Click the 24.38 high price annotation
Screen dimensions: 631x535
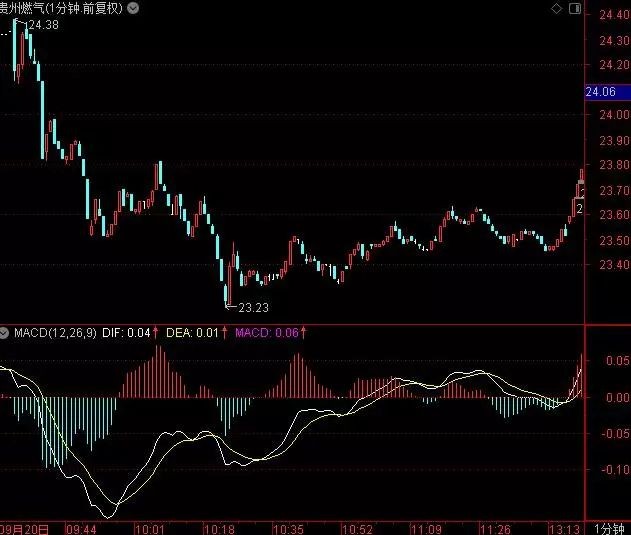click(x=42, y=25)
